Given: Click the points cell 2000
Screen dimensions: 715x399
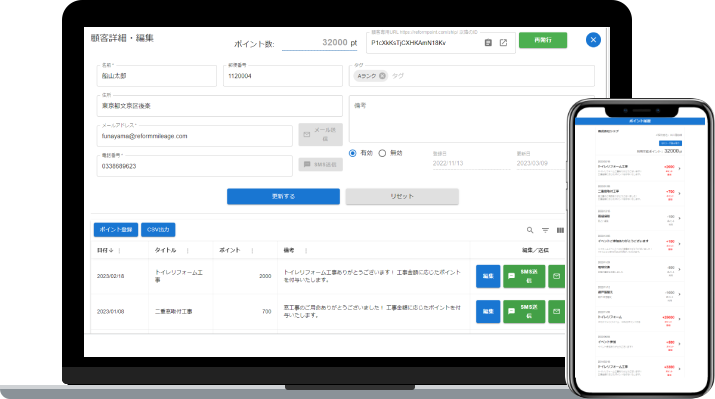Looking at the screenshot, I should (265, 276).
